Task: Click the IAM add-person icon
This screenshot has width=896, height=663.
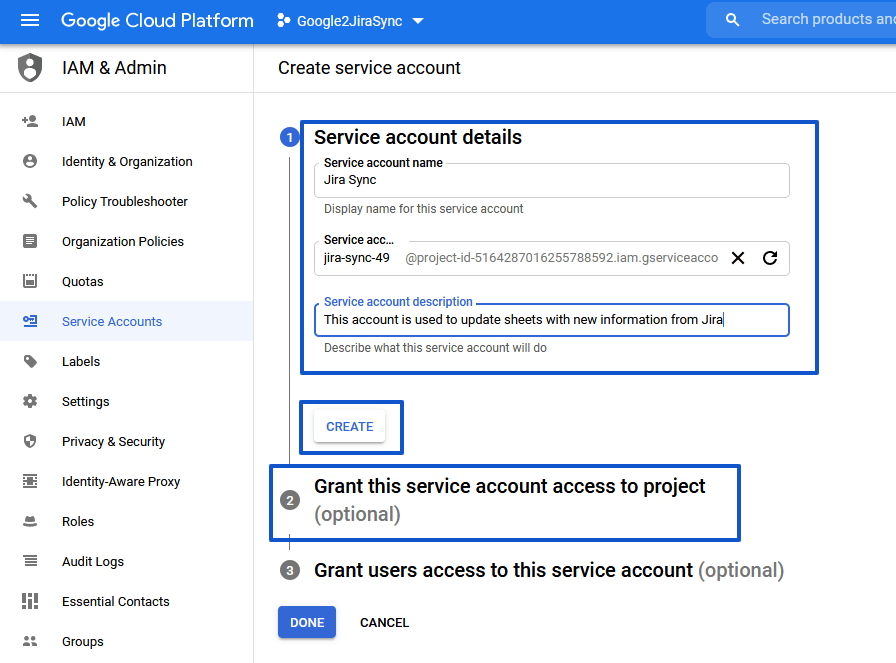Action: point(30,121)
